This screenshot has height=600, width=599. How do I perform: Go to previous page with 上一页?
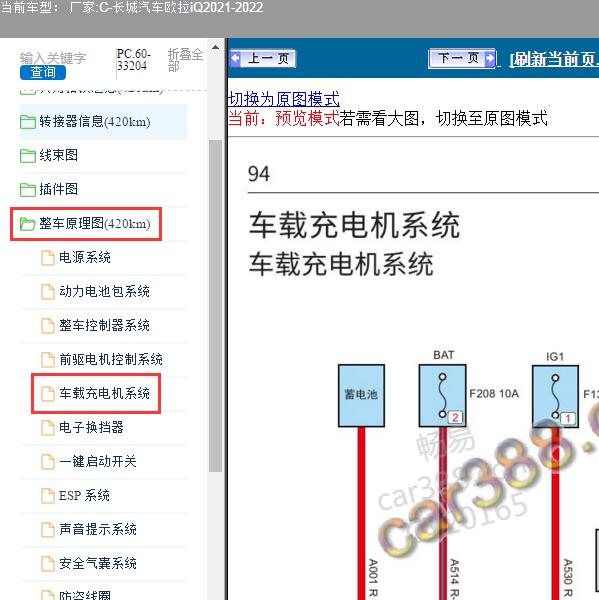[263, 59]
